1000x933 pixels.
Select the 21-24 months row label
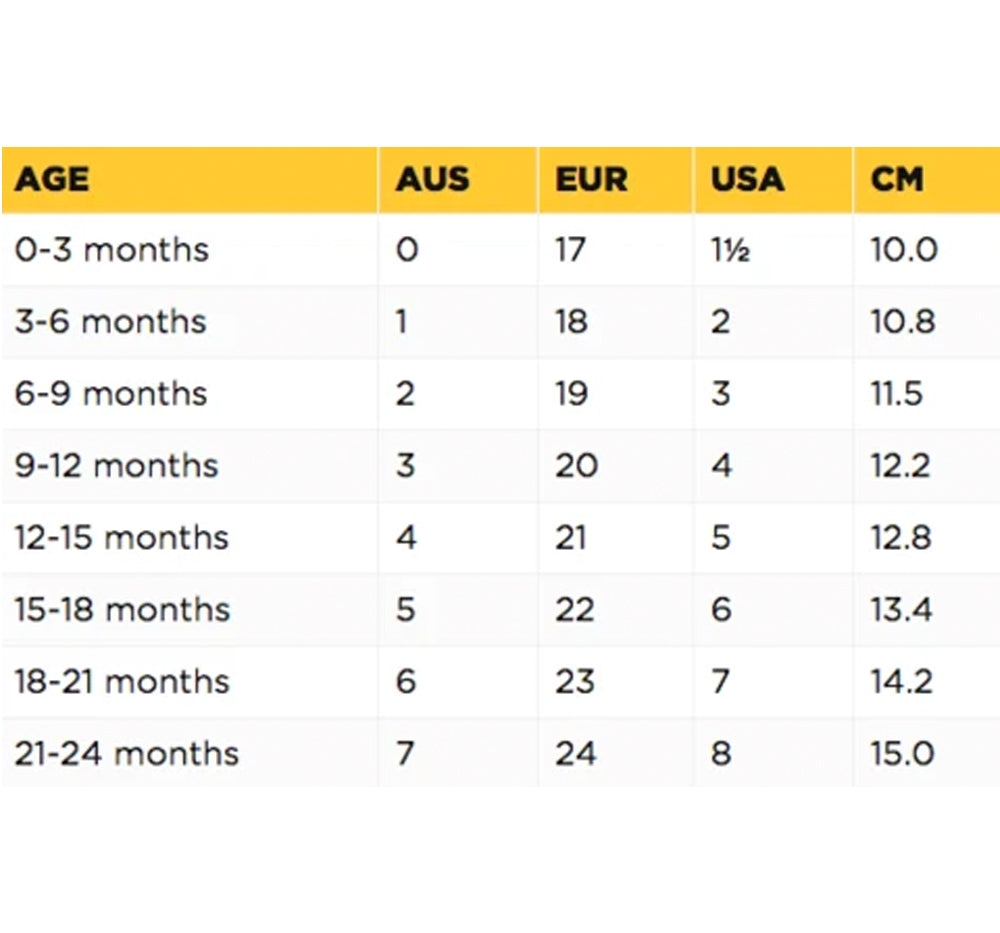tap(127, 754)
